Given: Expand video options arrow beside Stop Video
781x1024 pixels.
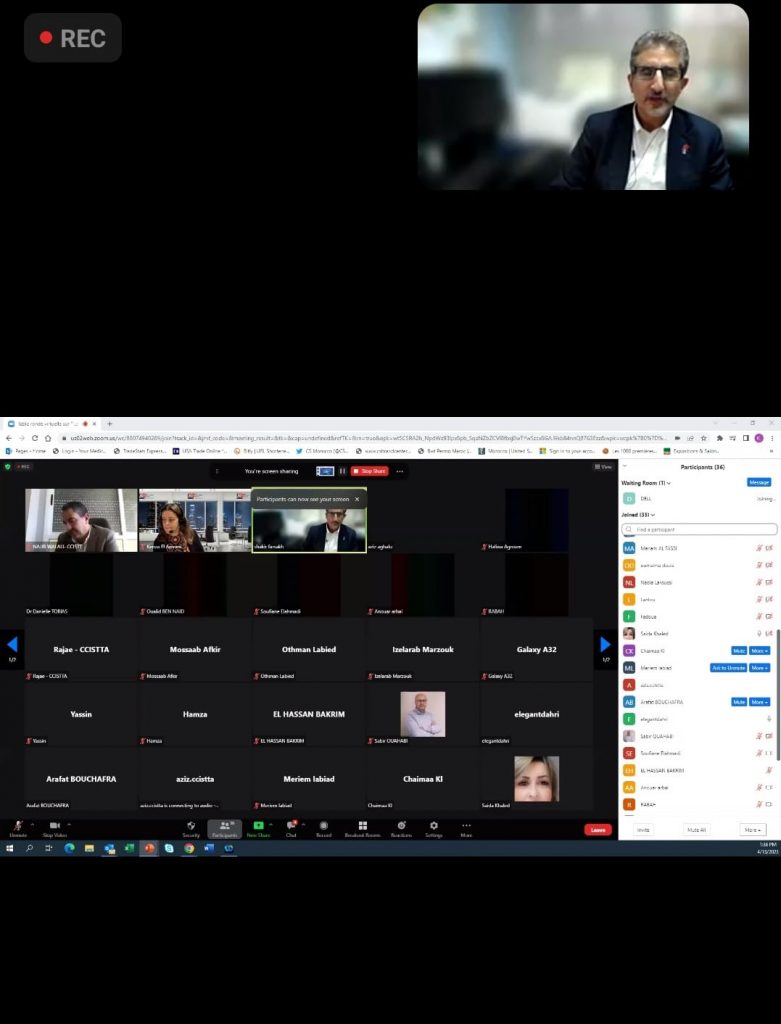Looking at the screenshot, I should [69, 825].
